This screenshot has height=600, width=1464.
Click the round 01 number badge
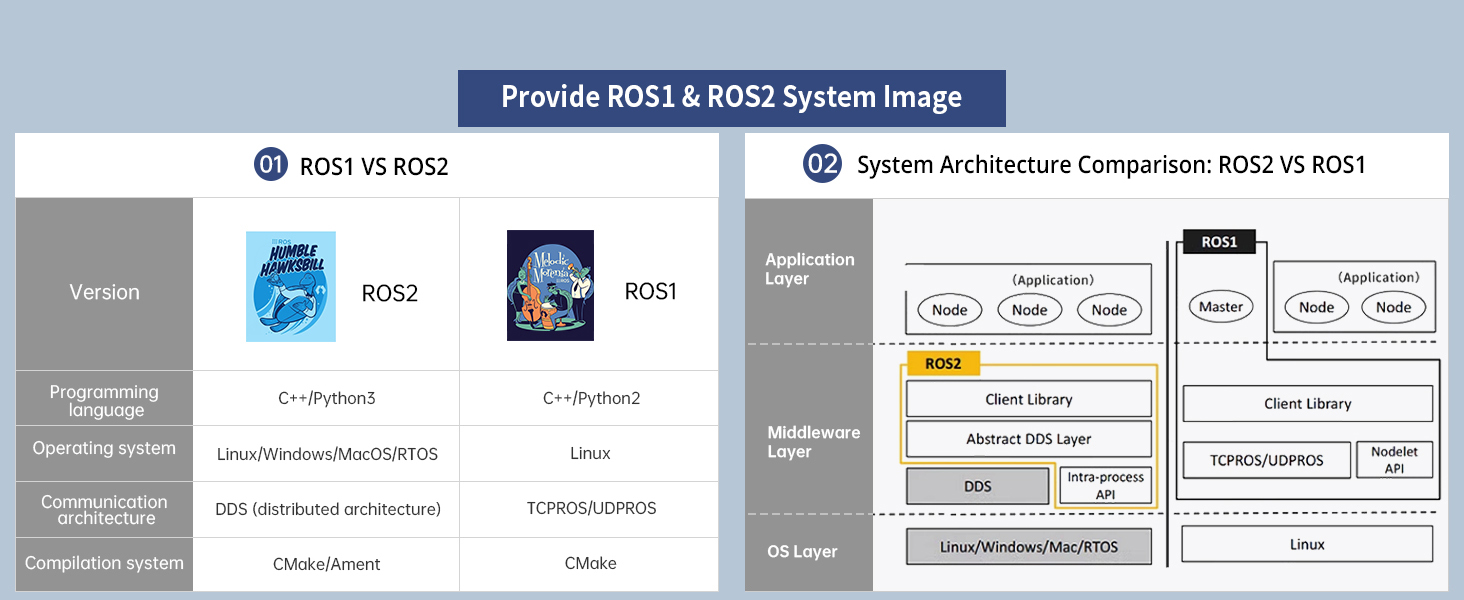(x=271, y=164)
